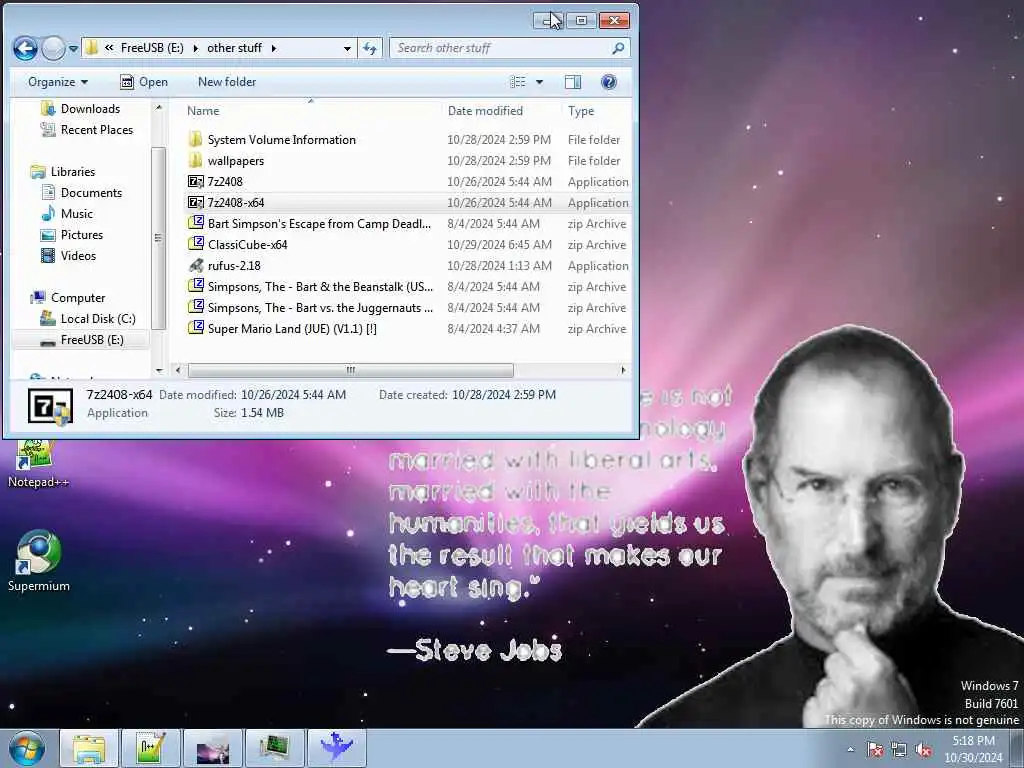The width and height of the screenshot is (1024, 768).
Task: Click the greyed-out forward arrow button
Action: pyautogui.click(x=53, y=48)
